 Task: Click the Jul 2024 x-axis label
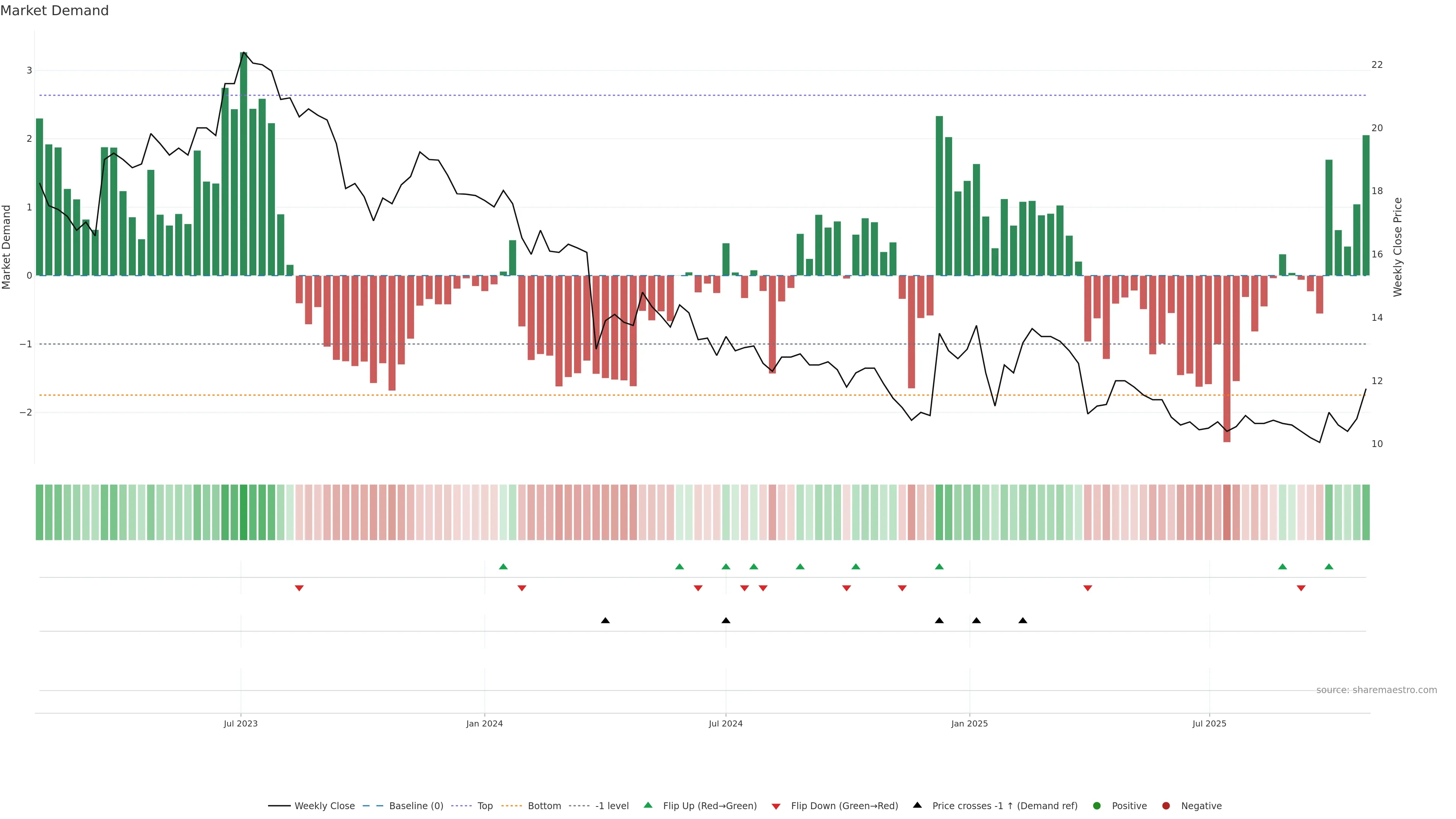(726, 724)
